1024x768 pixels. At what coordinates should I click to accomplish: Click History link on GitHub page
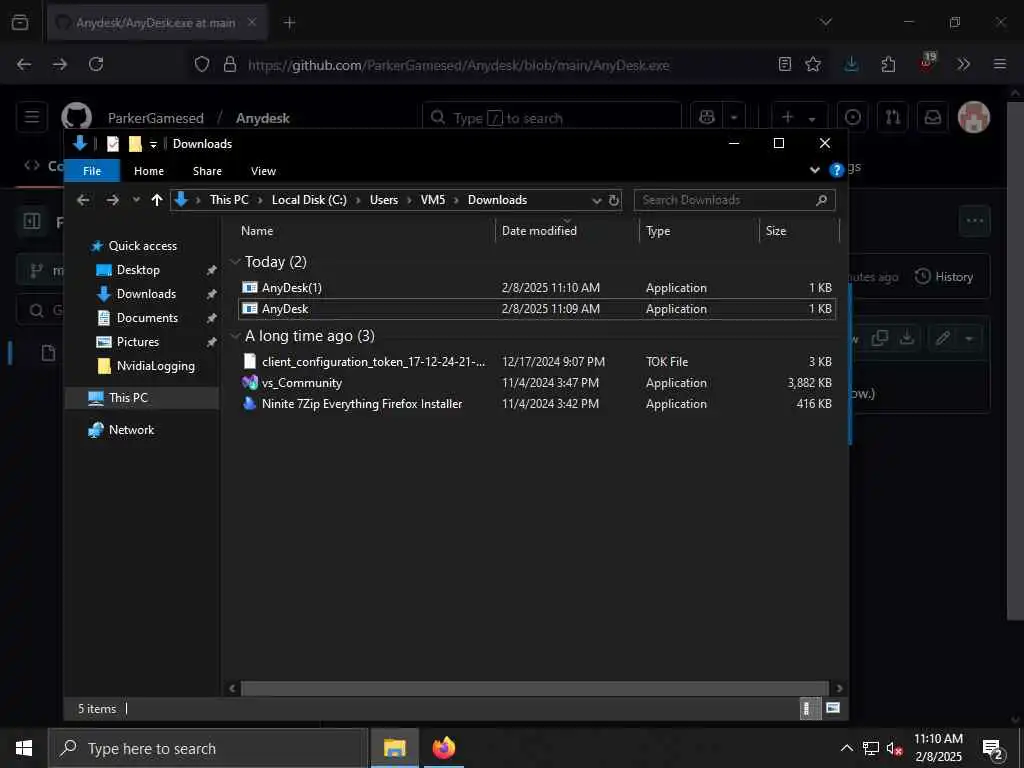click(944, 277)
